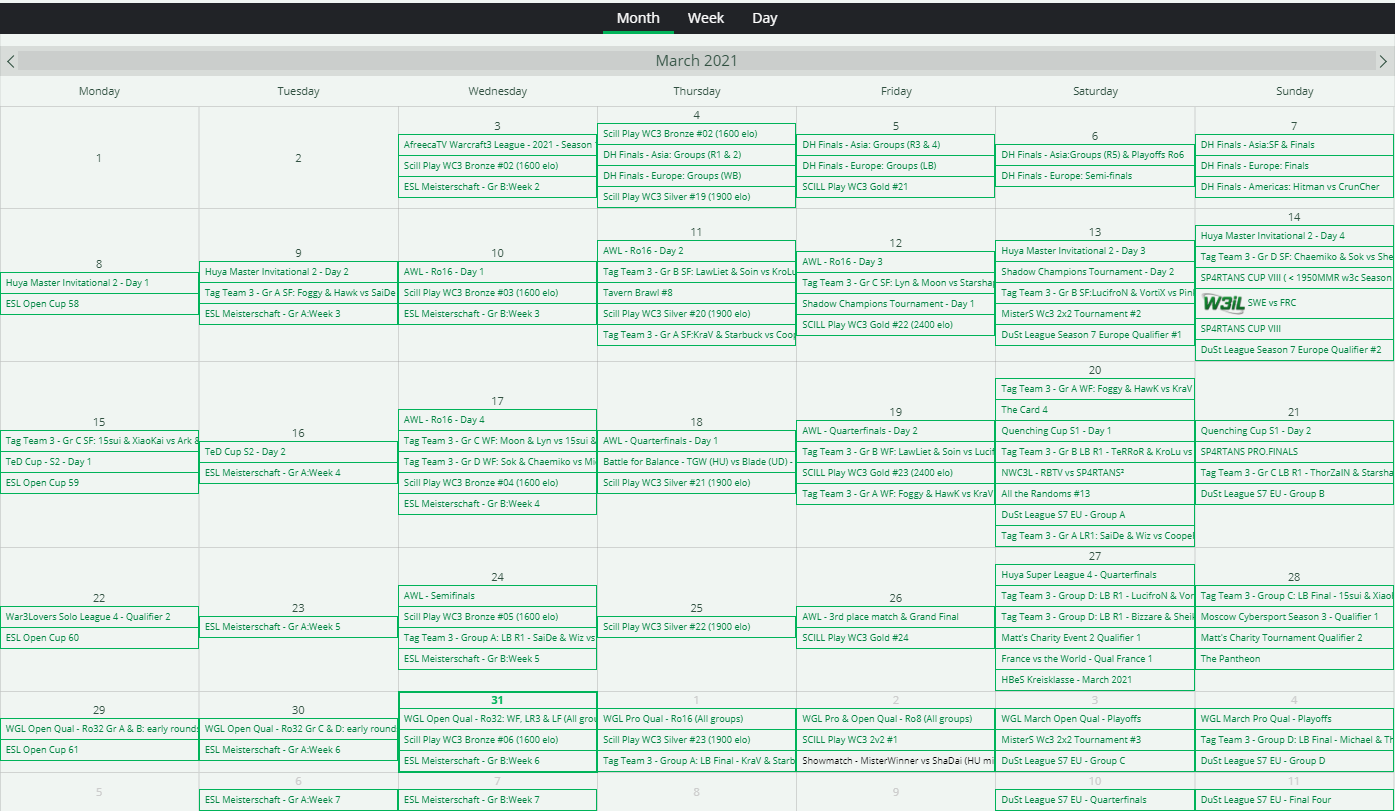Switch to the Week view tab

click(x=706, y=18)
